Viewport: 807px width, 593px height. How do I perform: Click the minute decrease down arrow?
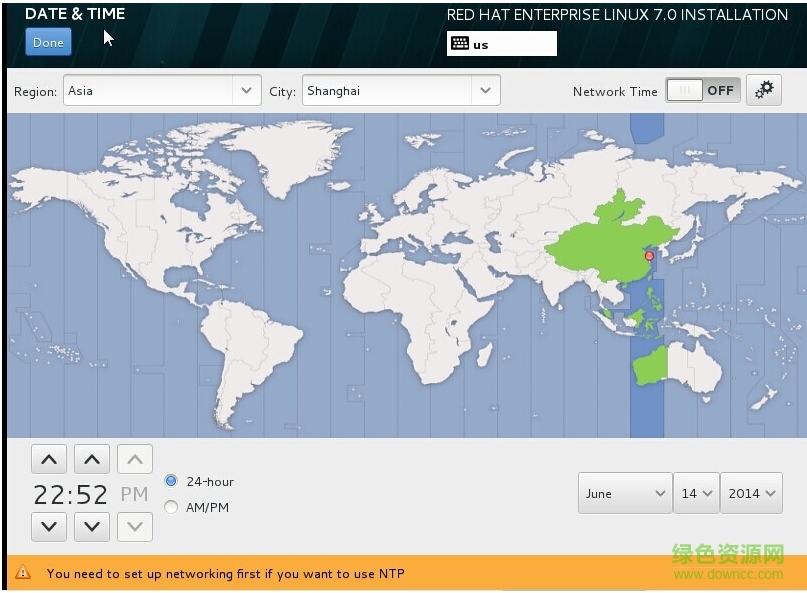point(92,525)
